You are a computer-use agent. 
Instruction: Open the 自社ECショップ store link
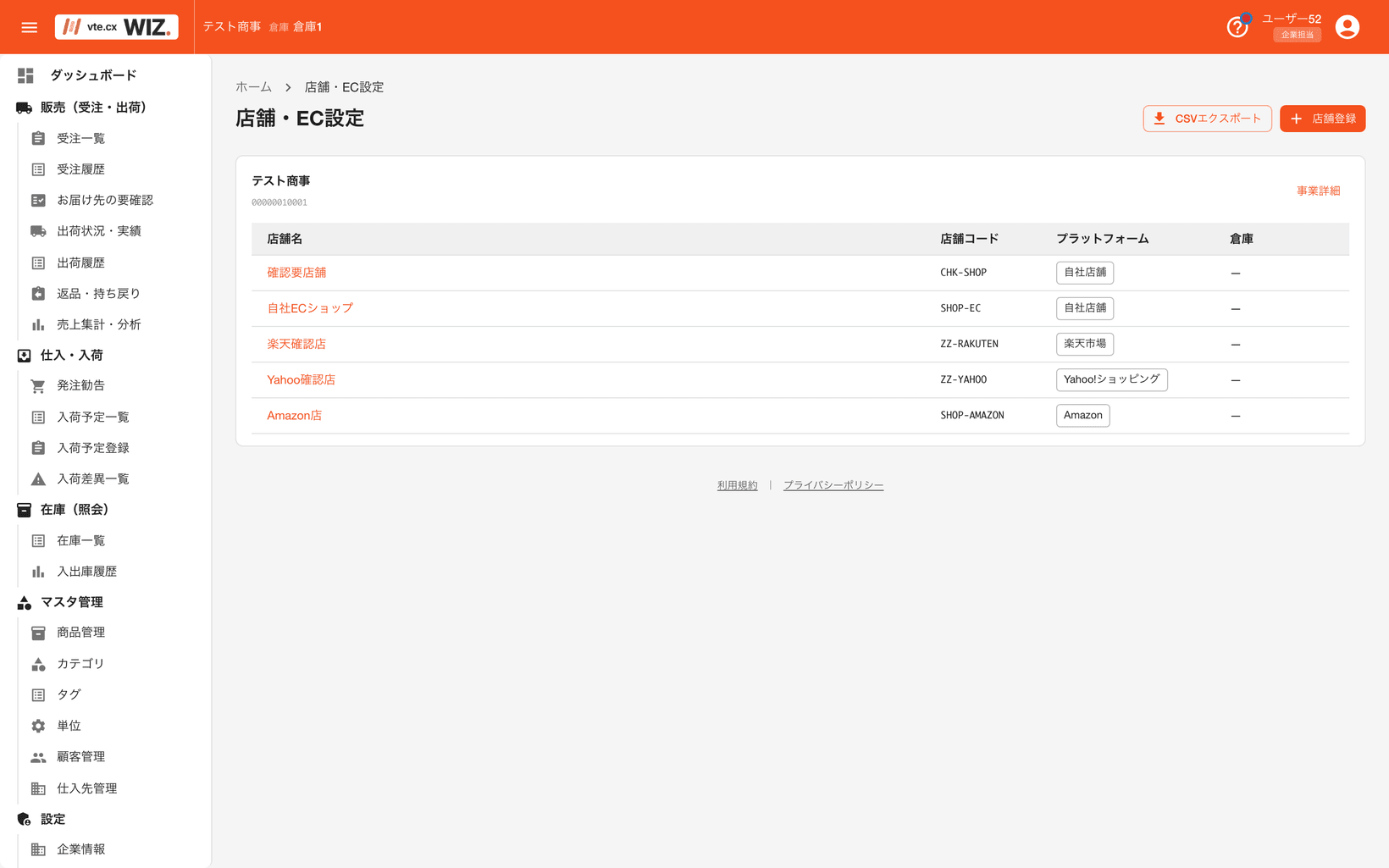click(310, 308)
